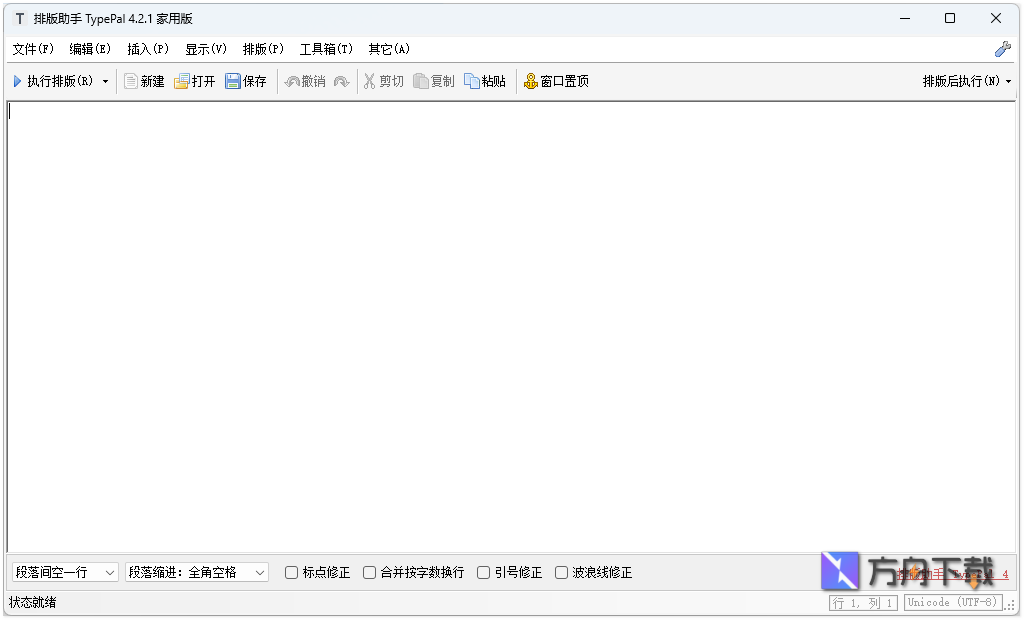Enable the 标点修正 checkbox

click(x=292, y=573)
